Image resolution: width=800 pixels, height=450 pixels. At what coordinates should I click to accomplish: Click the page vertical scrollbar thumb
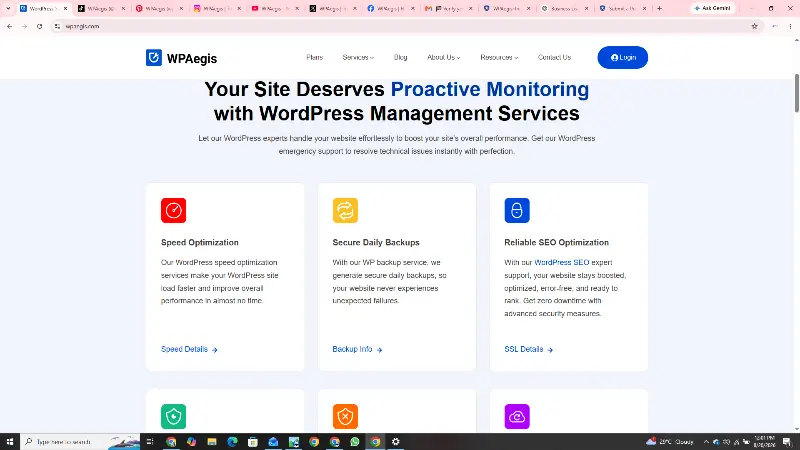coord(796,93)
